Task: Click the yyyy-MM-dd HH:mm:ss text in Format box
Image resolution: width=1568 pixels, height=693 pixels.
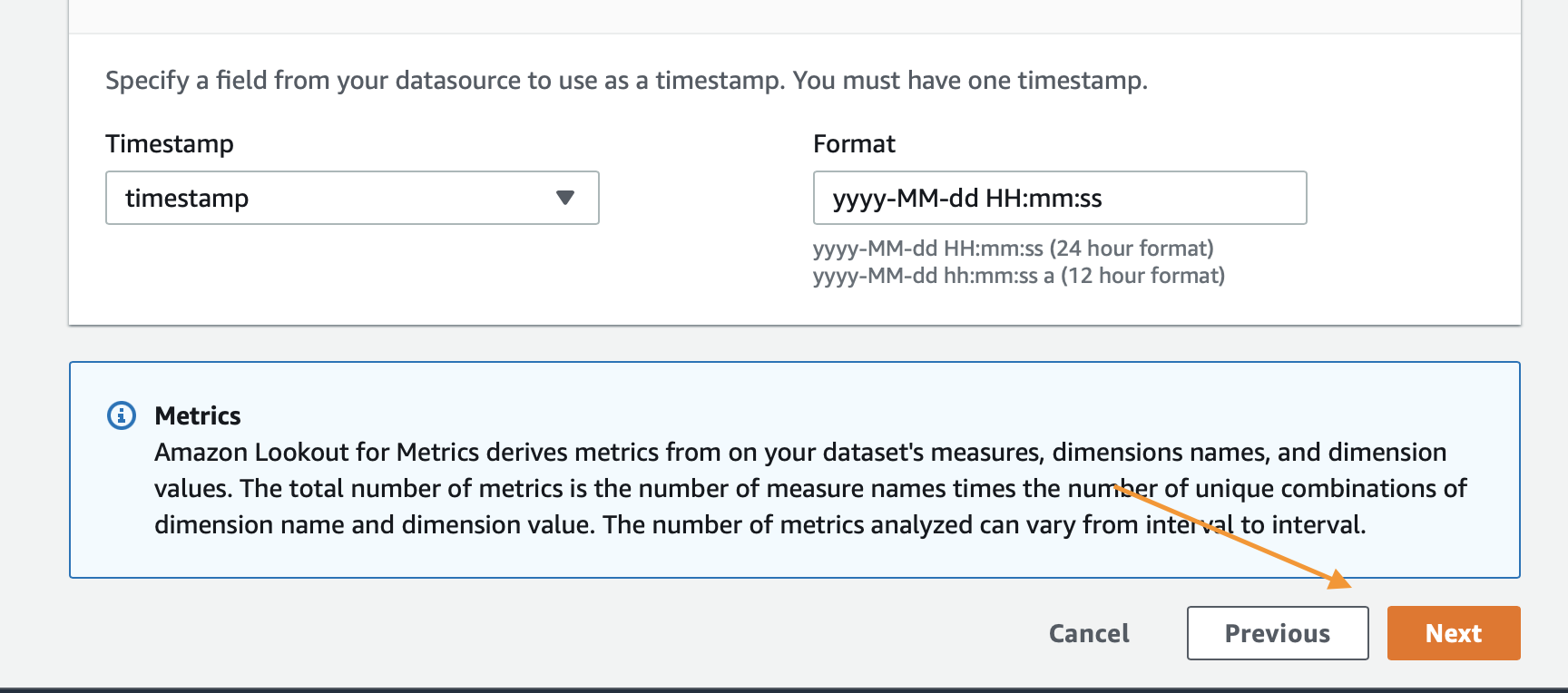Action: click(x=967, y=198)
